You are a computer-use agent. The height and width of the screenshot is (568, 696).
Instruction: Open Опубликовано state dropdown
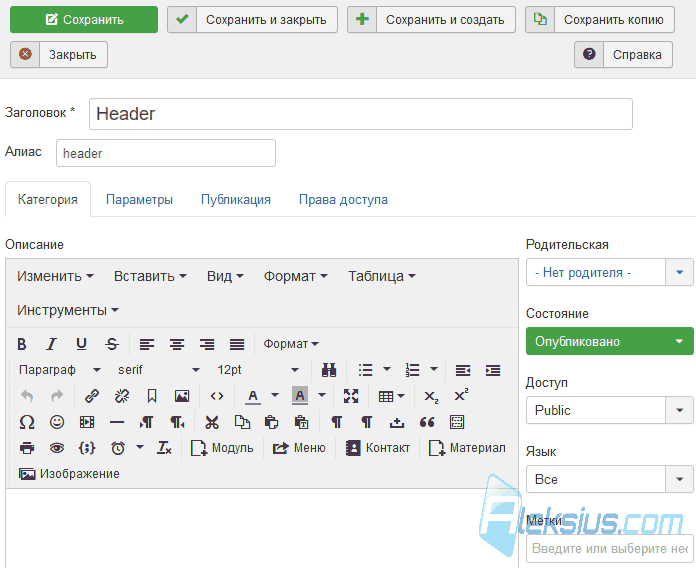pyautogui.click(x=609, y=341)
